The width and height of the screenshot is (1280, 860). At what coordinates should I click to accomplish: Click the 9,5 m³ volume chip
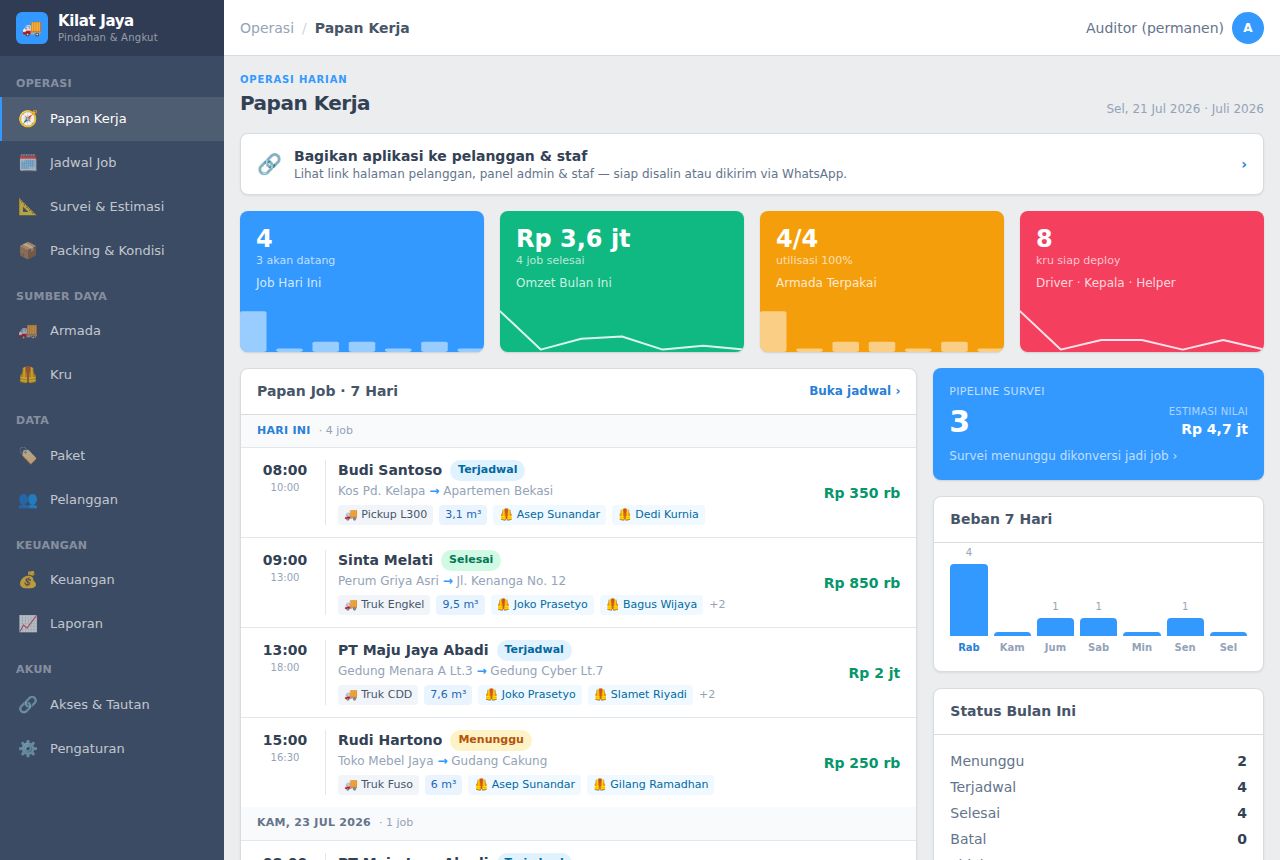[461, 605]
